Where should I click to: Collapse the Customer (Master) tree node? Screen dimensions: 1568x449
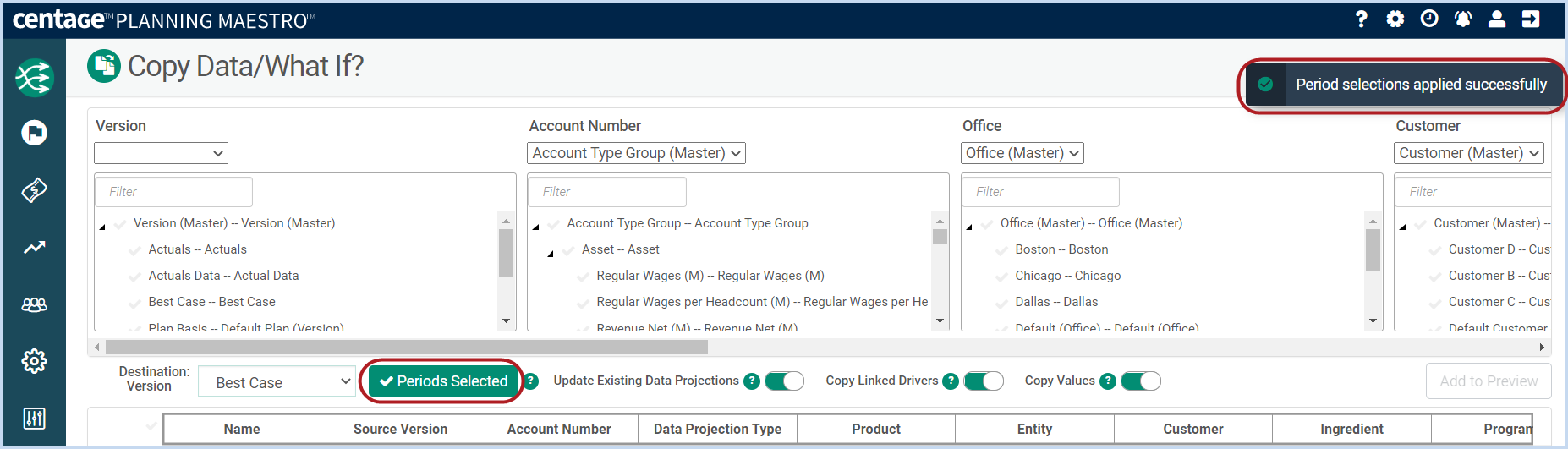coord(1403,226)
